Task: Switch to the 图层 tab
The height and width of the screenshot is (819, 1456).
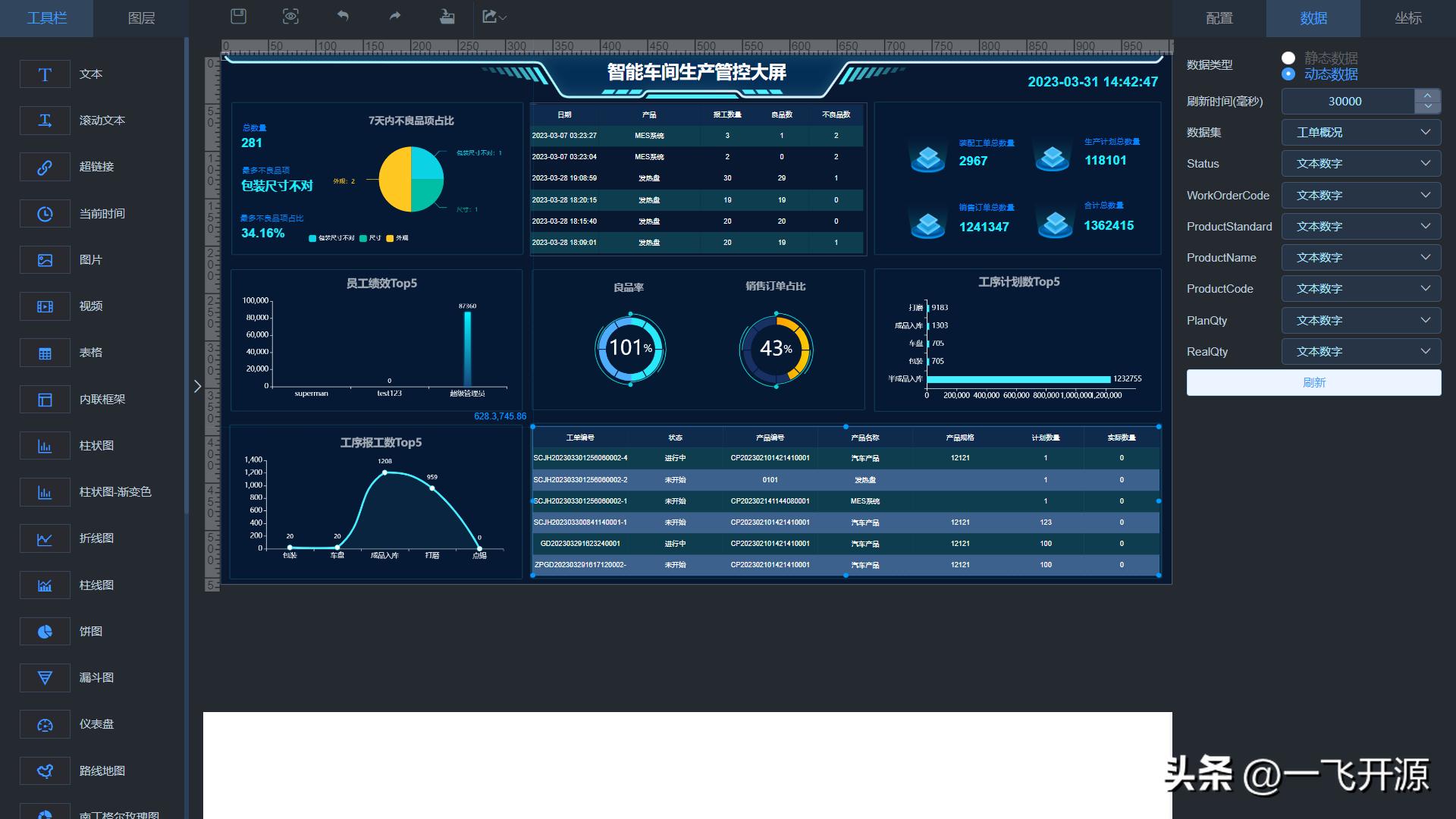Action: (x=141, y=18)
